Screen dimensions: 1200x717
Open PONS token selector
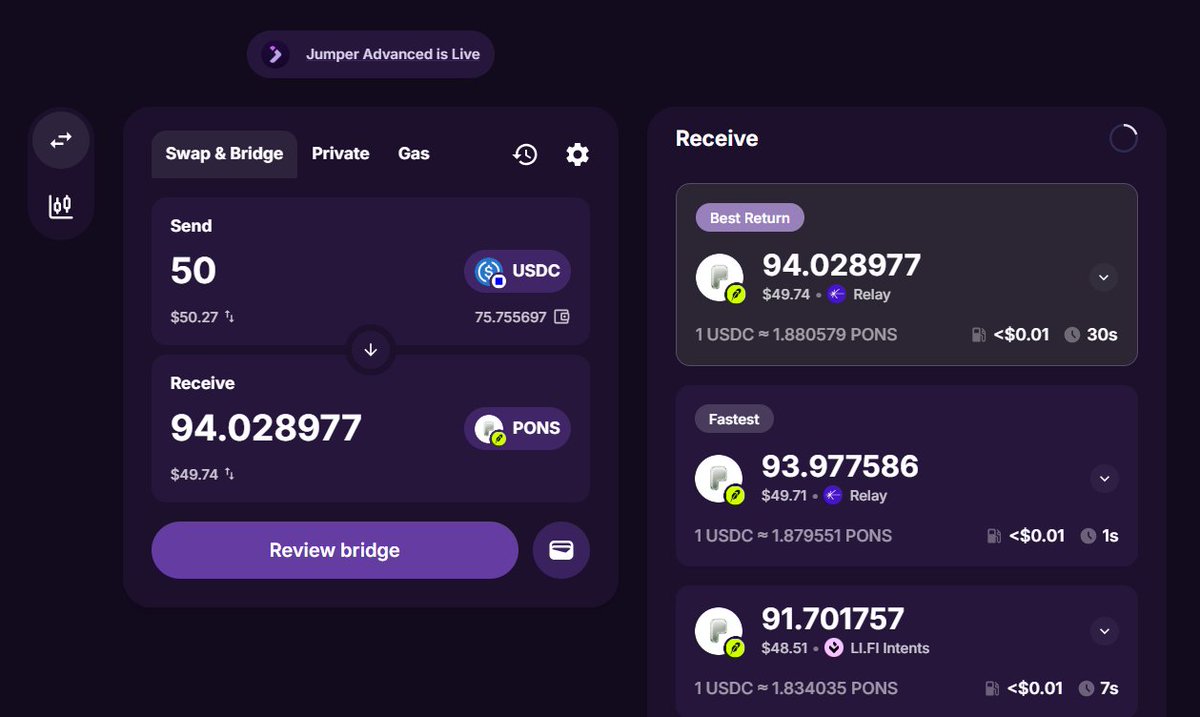coord(517,429)
